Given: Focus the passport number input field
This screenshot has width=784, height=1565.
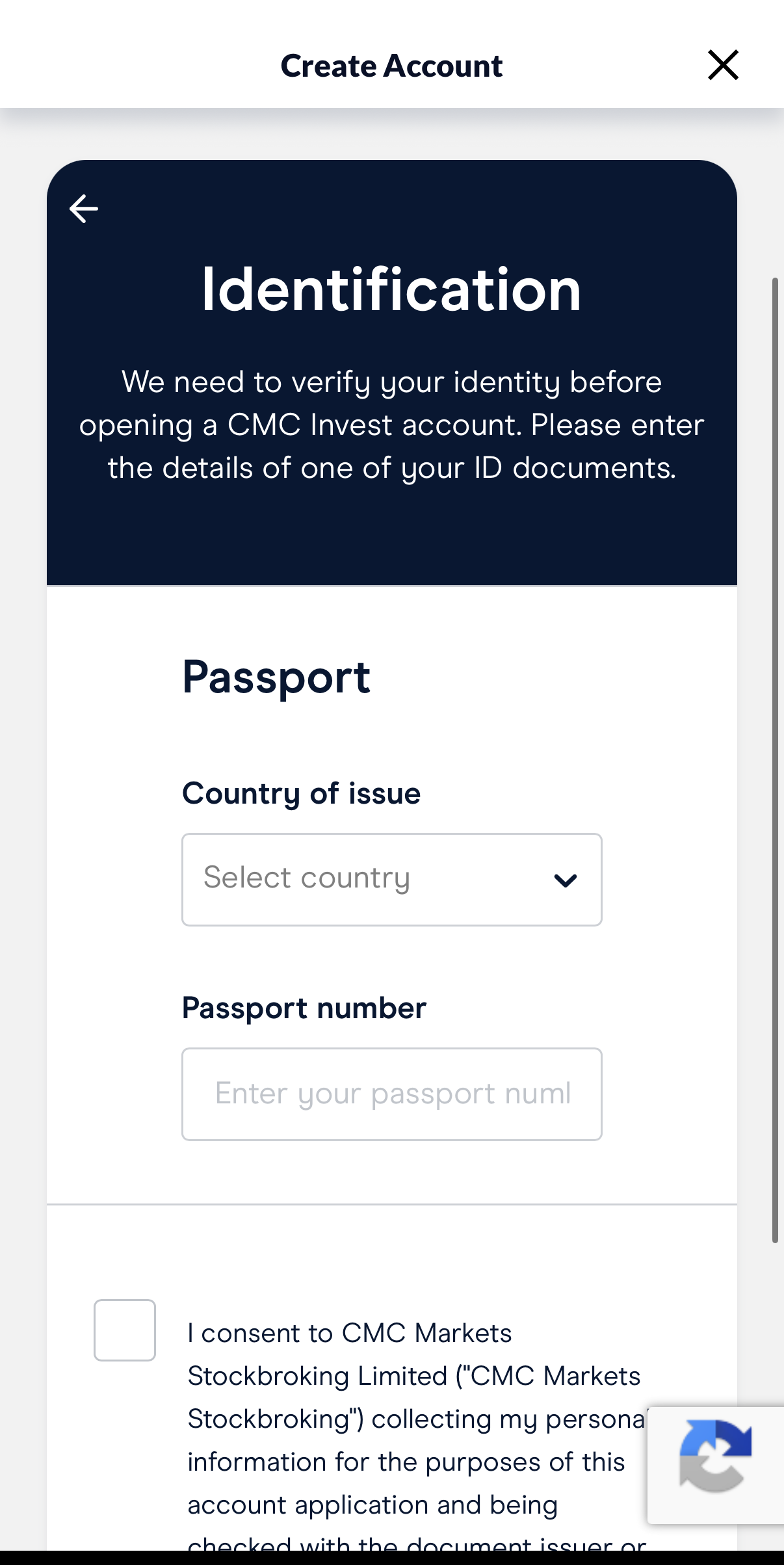Looking at the screenshot, I should click(391, 1094).
